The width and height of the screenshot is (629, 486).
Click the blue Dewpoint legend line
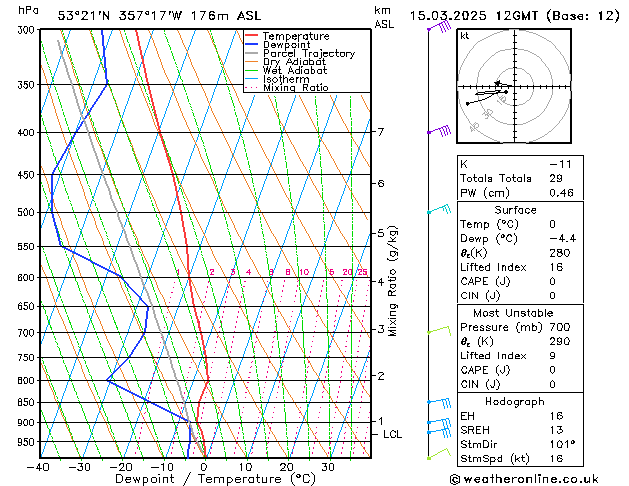[x=252, y=45]
